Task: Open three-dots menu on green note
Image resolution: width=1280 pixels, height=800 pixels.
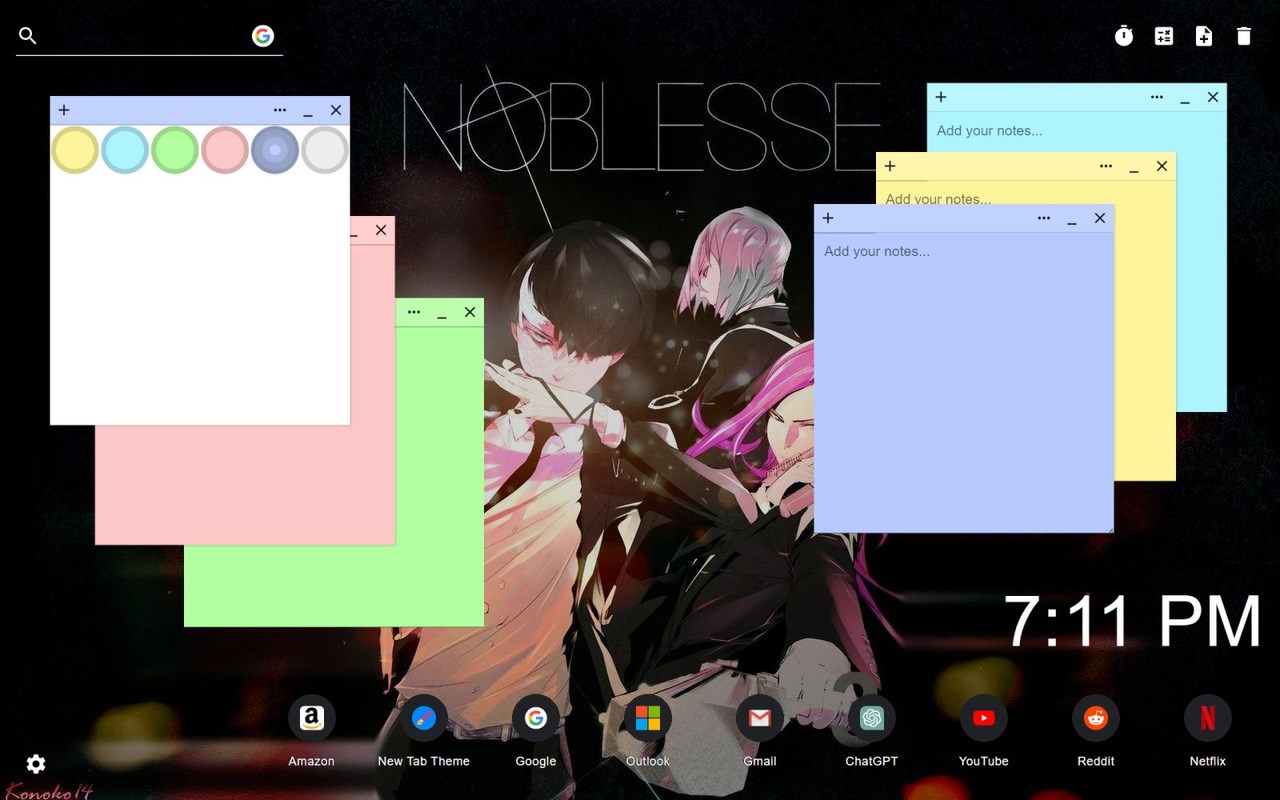Action: click(414, 312)
